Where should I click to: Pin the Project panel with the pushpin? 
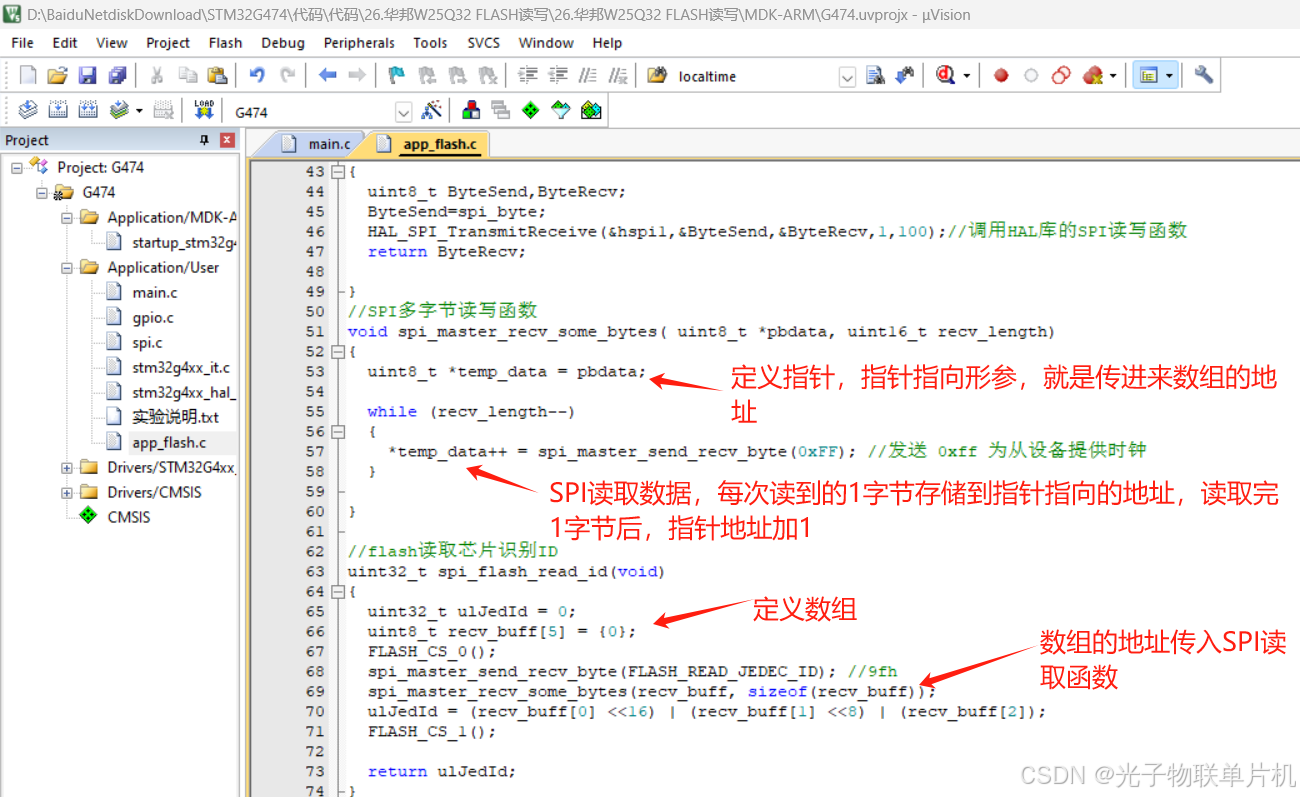[204, 140]
